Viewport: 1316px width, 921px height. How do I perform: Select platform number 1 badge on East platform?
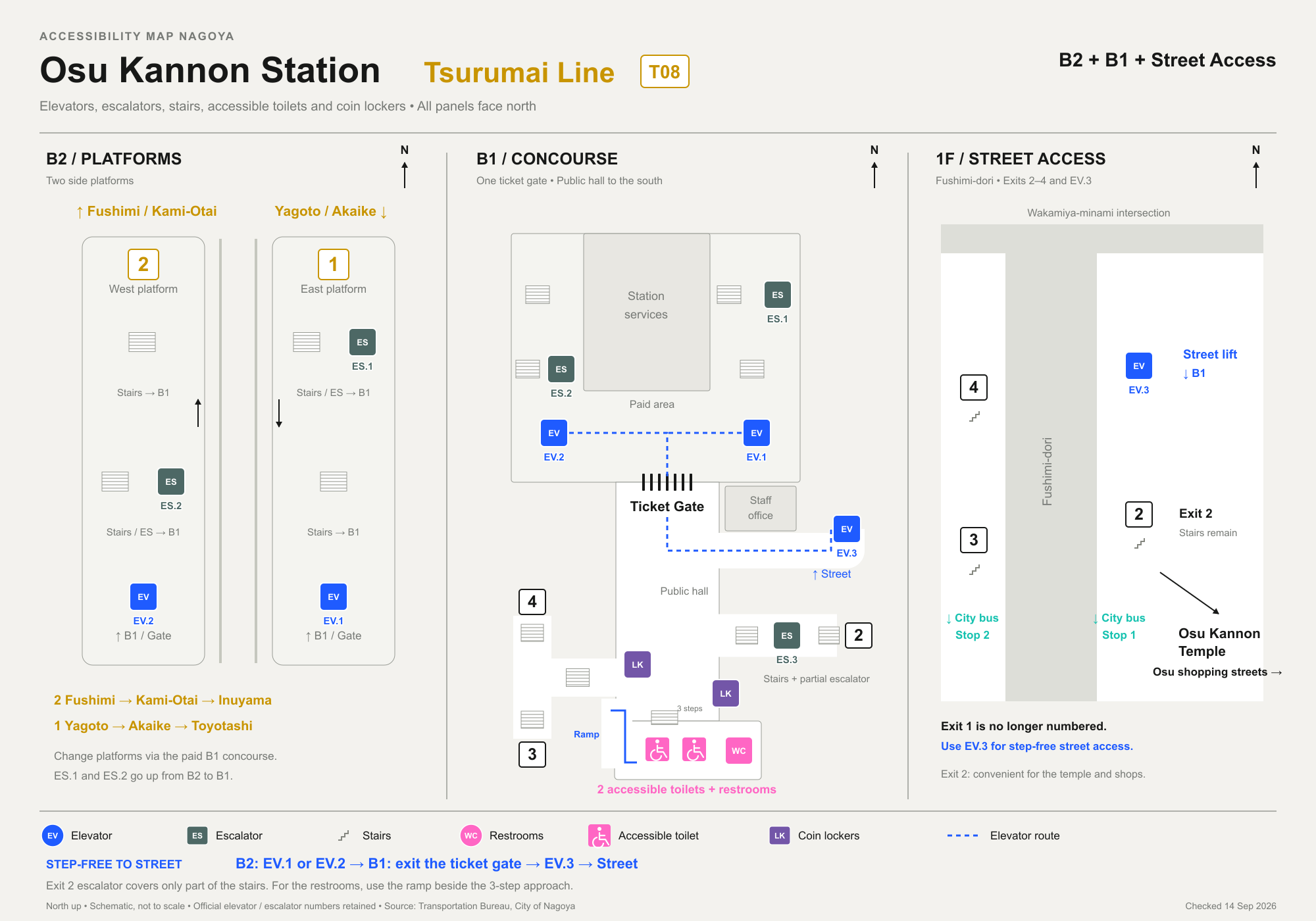tap(334, 264)
